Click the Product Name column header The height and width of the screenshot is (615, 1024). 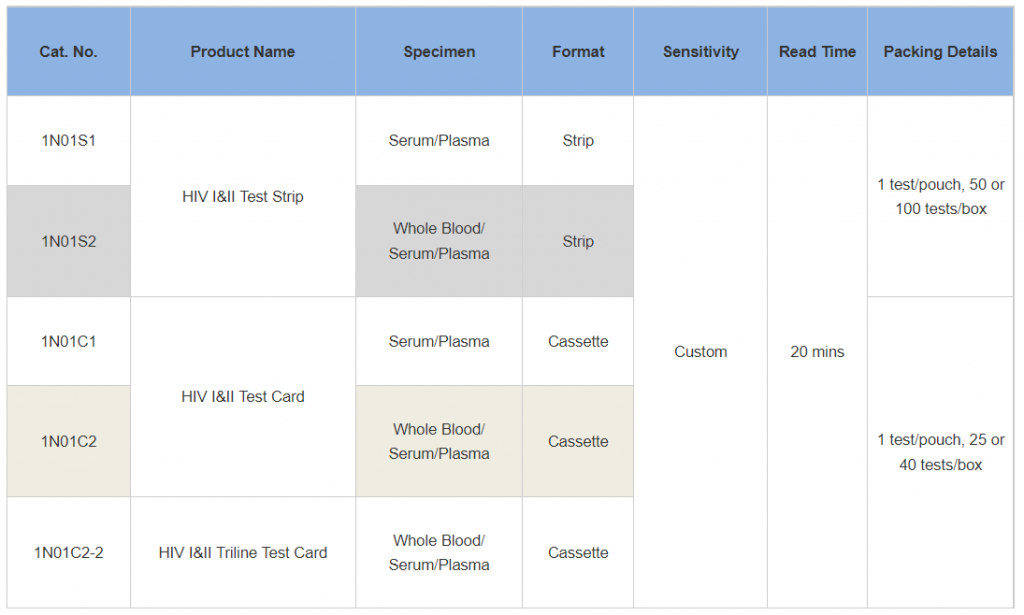(x=242, y=52)
